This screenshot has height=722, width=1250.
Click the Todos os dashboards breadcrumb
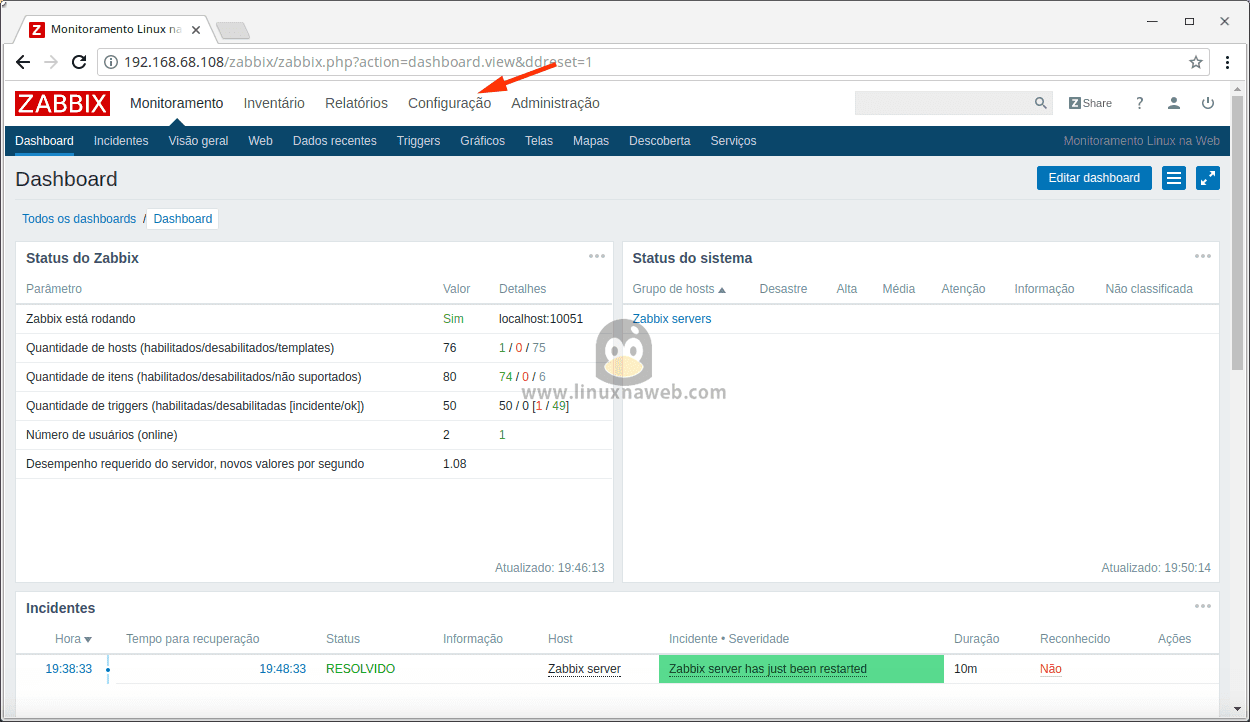point(79,219)
